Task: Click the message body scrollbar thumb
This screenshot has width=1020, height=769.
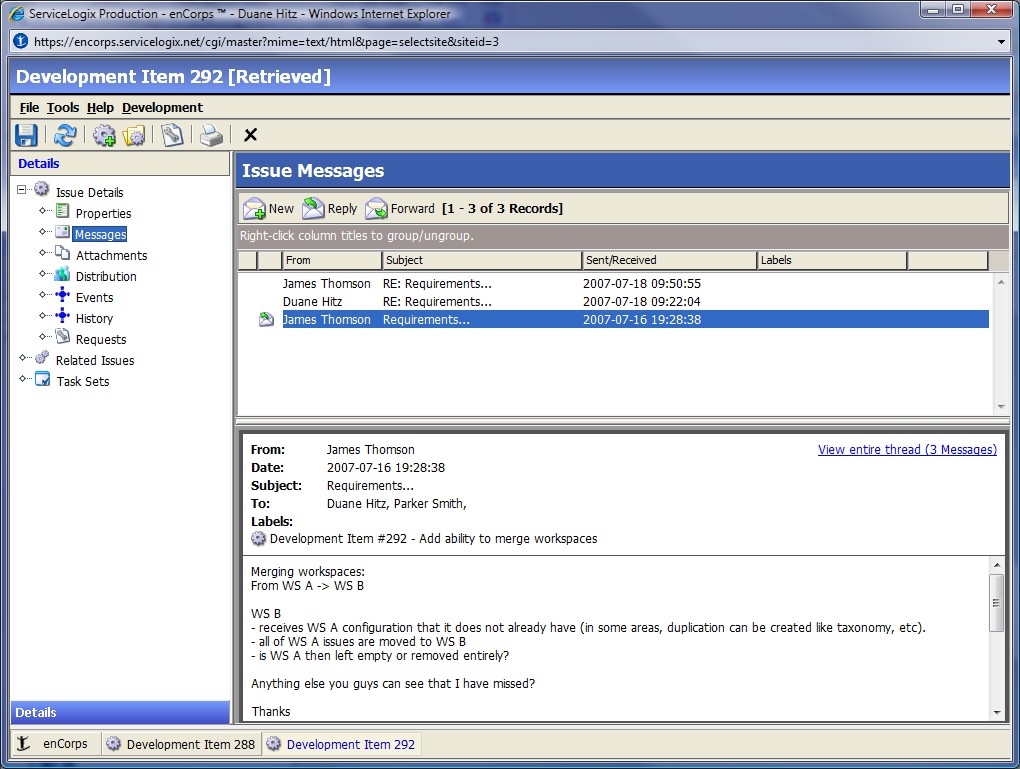Action: tap(997, 602)
